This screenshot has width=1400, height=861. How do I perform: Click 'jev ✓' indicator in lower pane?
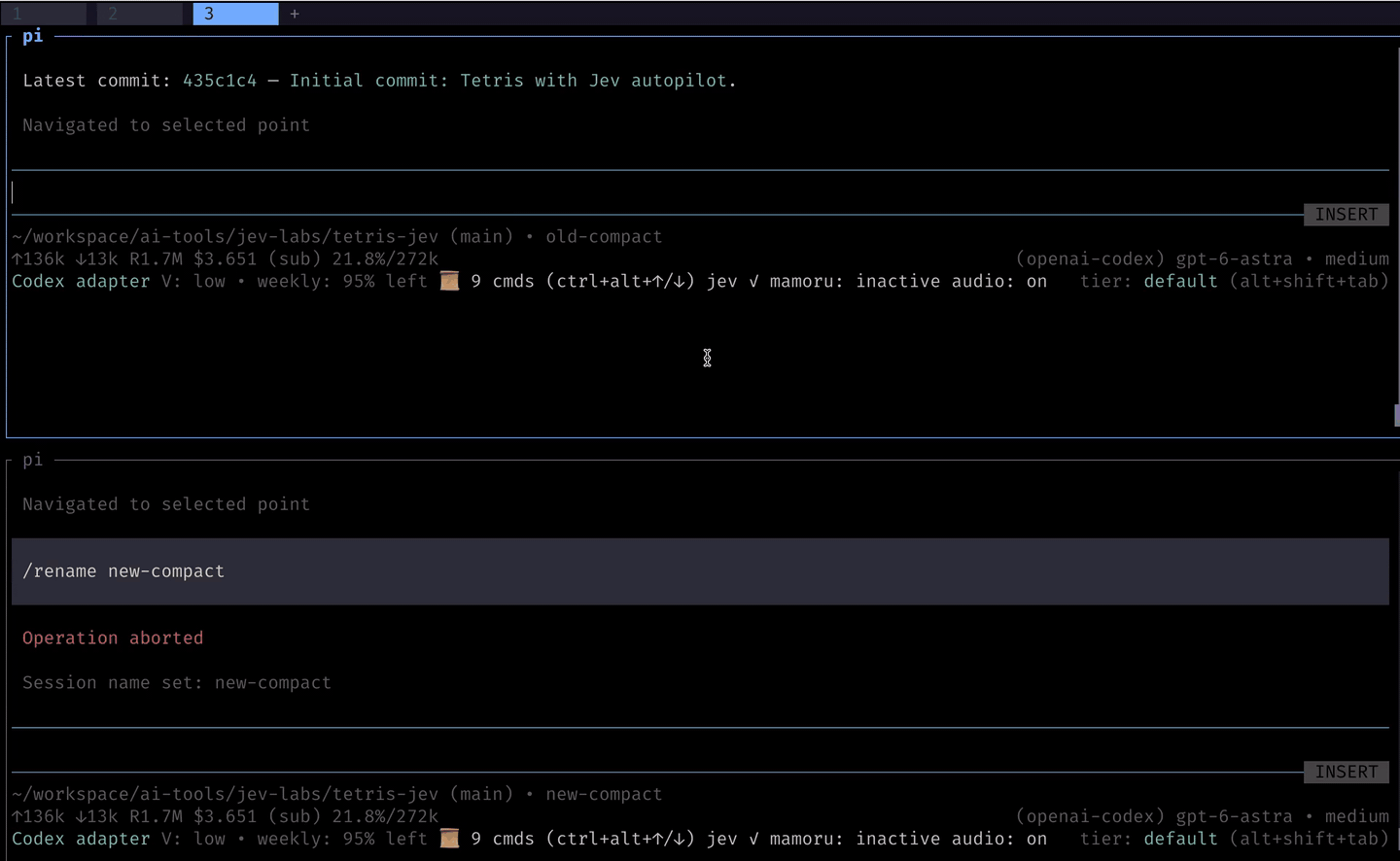pos(733,840)
